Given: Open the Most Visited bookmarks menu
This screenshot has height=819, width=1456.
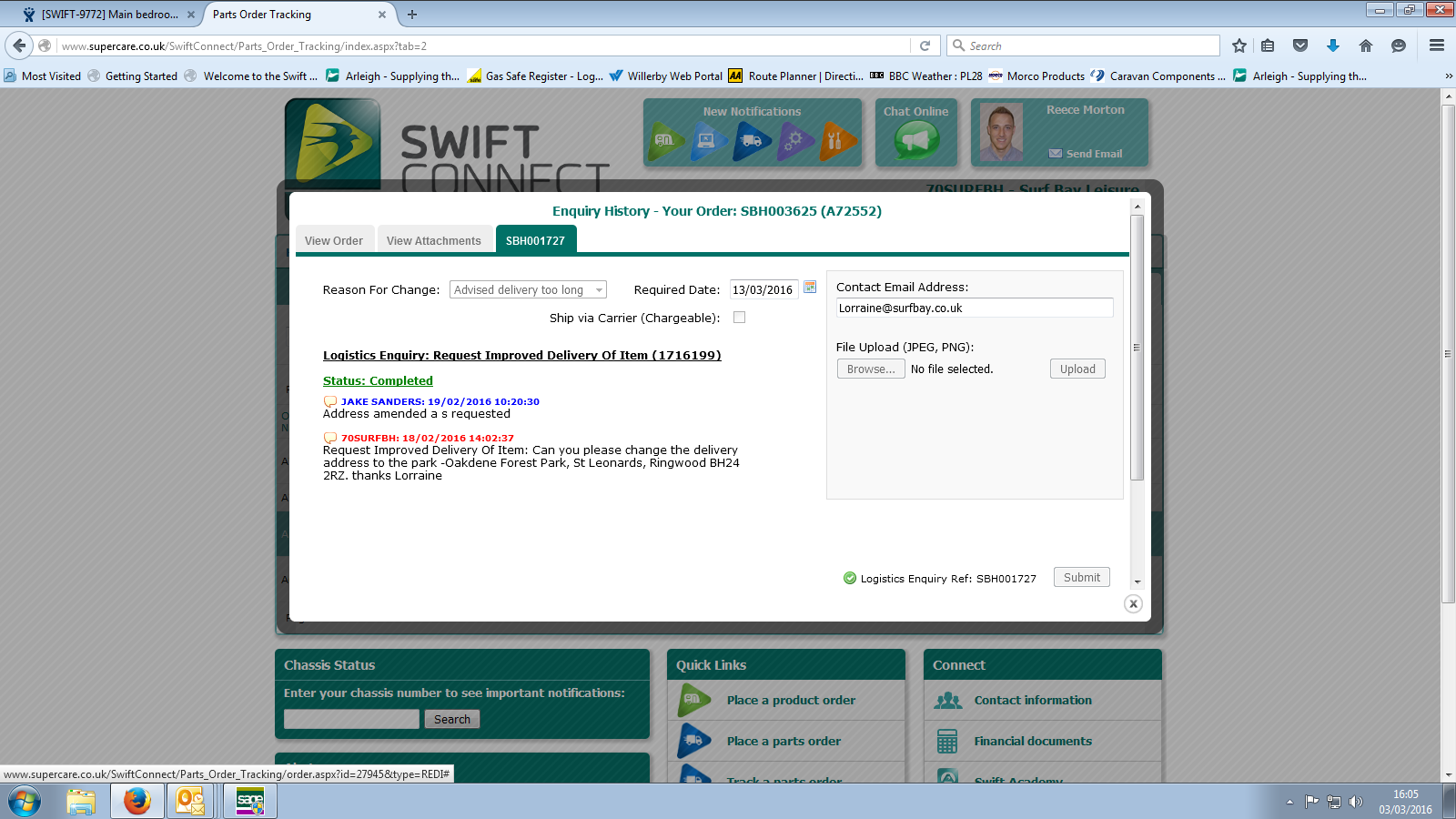Looking at the screenshot, I should (x=43, y=76).
